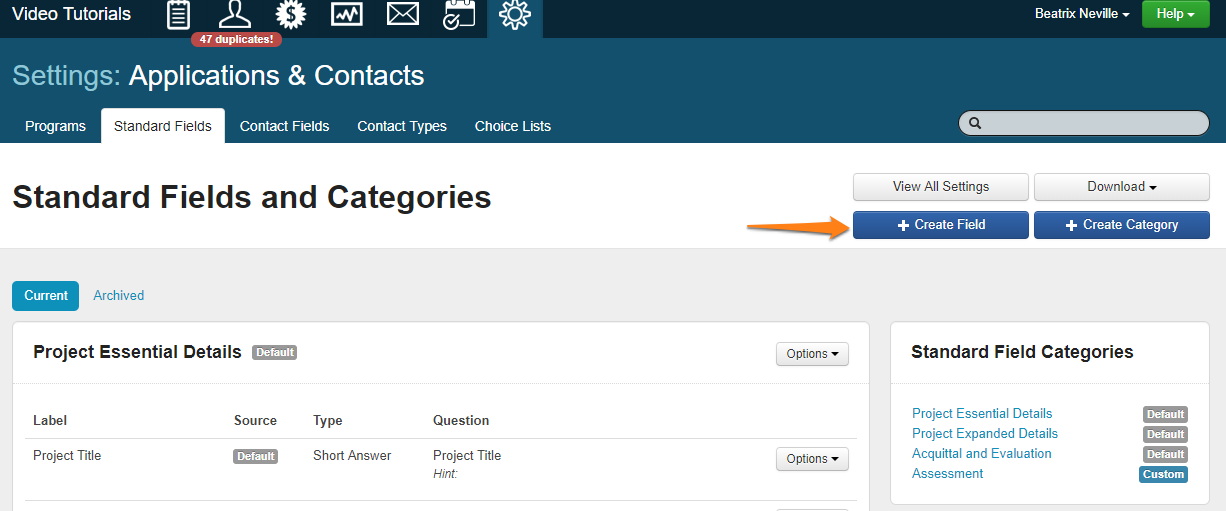The height and width of the screenshot is (511, 1226).
Task: Open the contacts person icon
Action: pyautogui.click(x=235, y=14)
